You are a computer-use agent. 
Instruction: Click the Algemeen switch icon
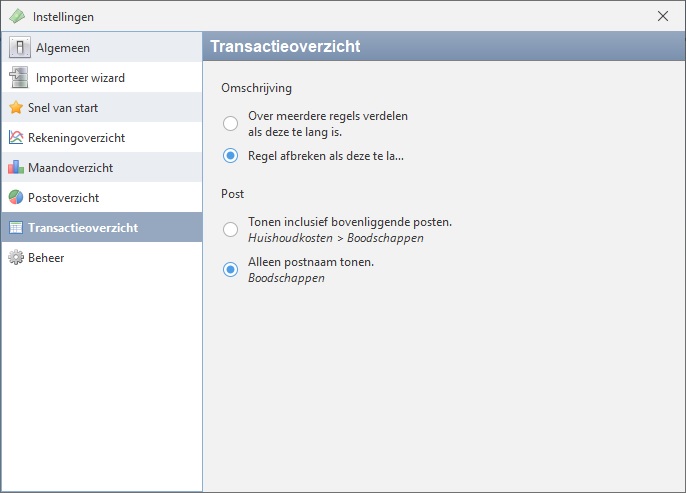click(20, 47)
